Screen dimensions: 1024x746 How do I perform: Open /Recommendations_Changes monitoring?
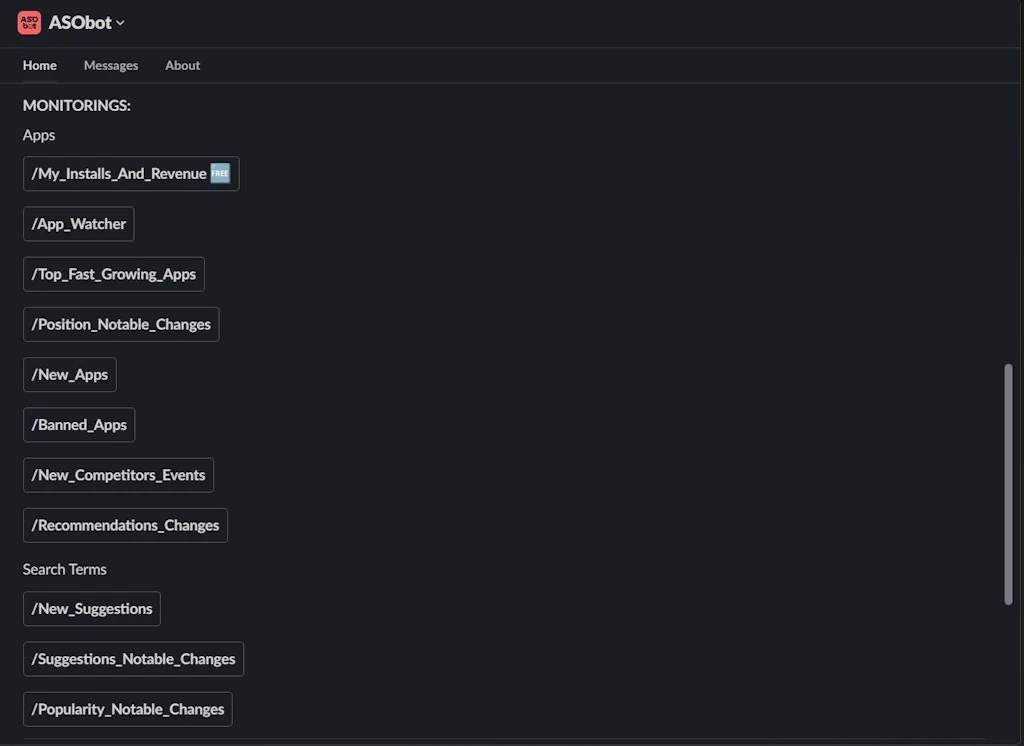pyautogui.click(x=125, y=524)
